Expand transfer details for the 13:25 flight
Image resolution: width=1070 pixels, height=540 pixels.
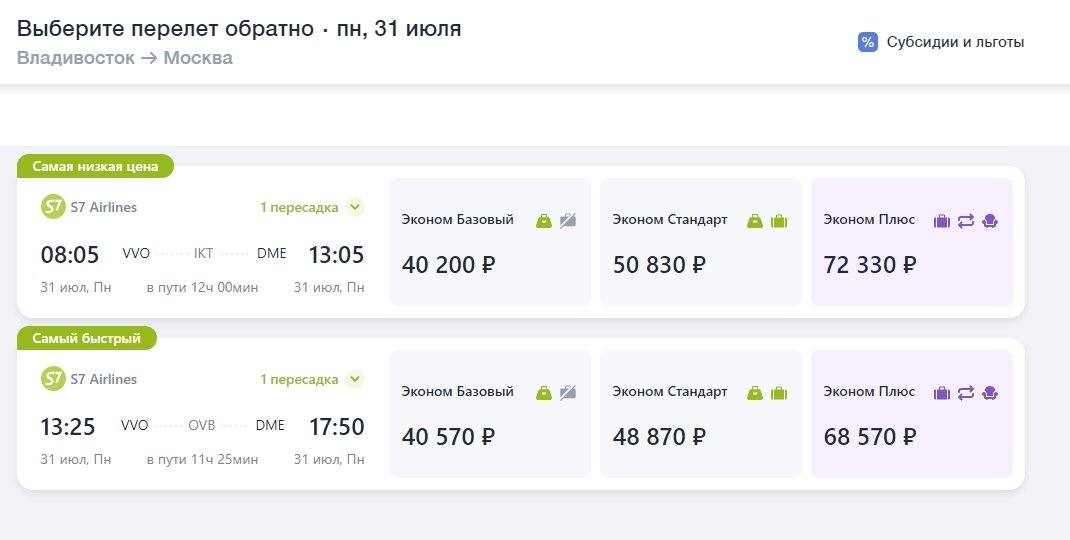[354, 379]
